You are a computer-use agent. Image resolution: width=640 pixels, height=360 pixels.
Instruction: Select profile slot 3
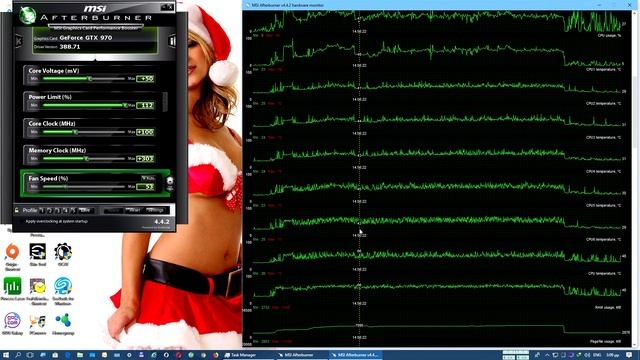pyautogui.click(x=57, y=210)
